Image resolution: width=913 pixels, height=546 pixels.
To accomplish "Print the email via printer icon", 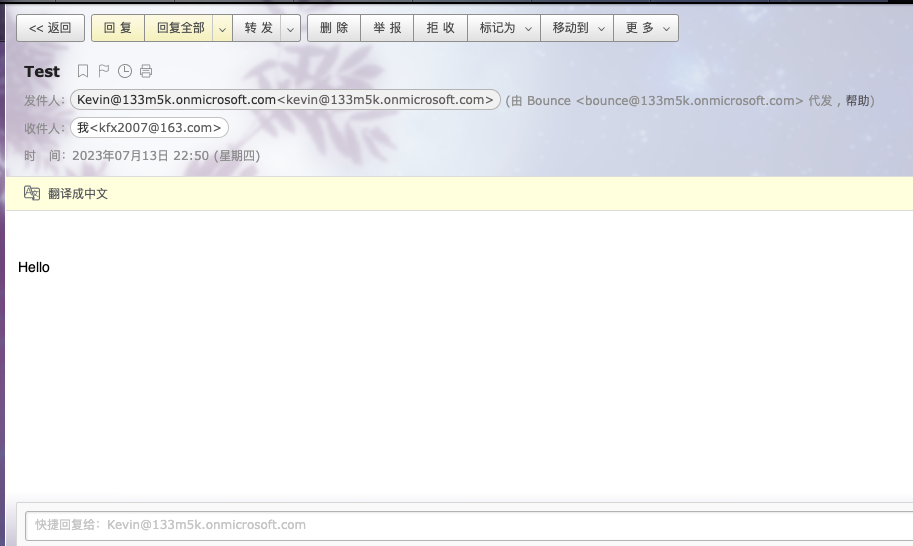I will pyautogui.click(x=146, y=71).
